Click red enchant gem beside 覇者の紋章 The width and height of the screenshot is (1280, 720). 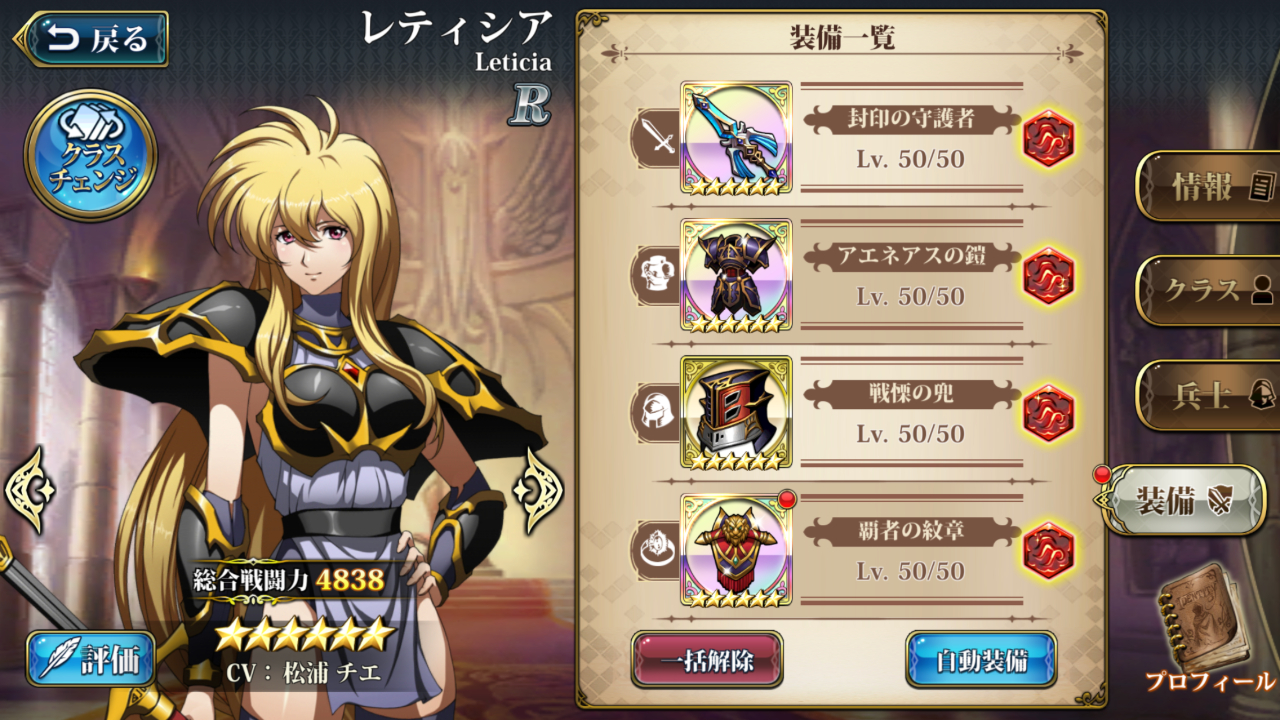pyautogui.click(x=1048, y=550)
